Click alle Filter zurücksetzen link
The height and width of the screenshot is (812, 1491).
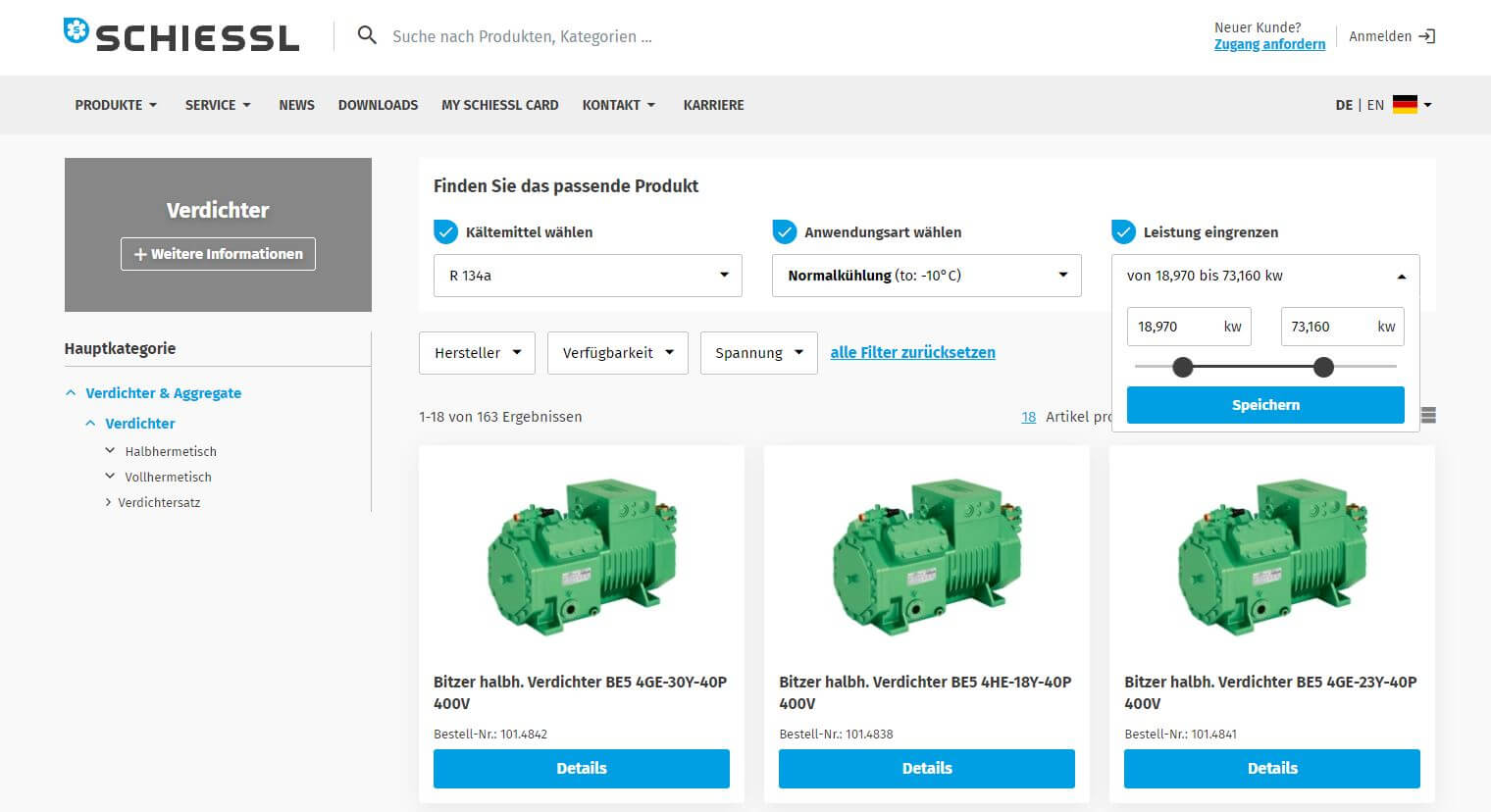click(912, 352)
